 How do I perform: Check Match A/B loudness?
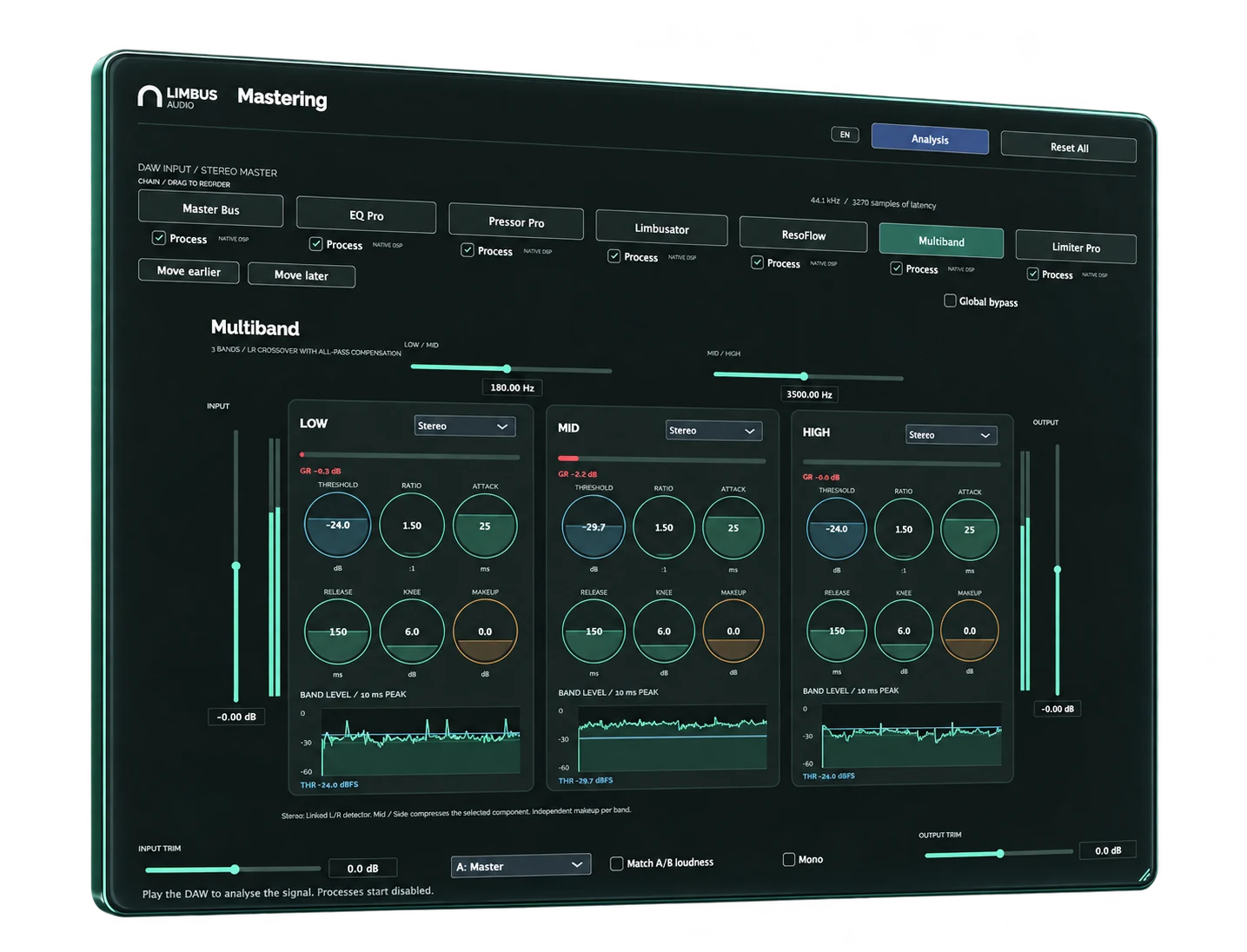point(617,863)
